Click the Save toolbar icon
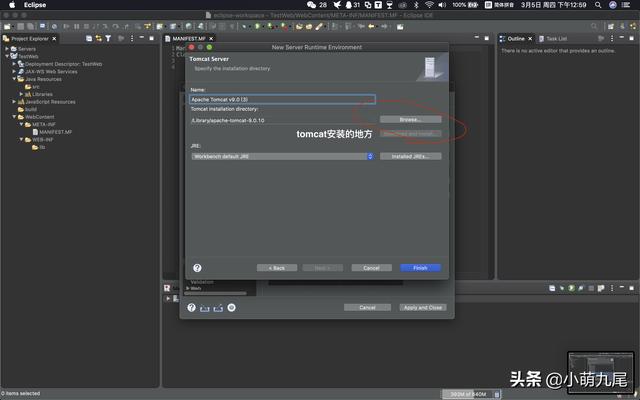This screenshot has height=400, width=640. (20, 27)
